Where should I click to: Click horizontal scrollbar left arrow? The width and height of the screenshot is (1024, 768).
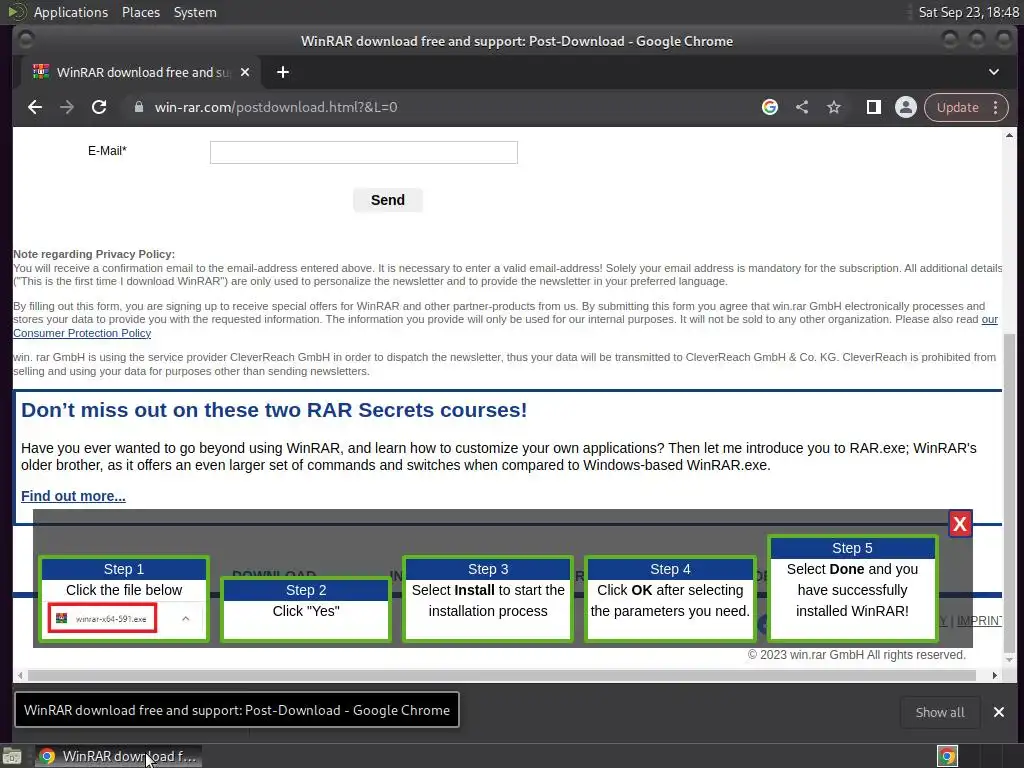(x=20, y=675)
